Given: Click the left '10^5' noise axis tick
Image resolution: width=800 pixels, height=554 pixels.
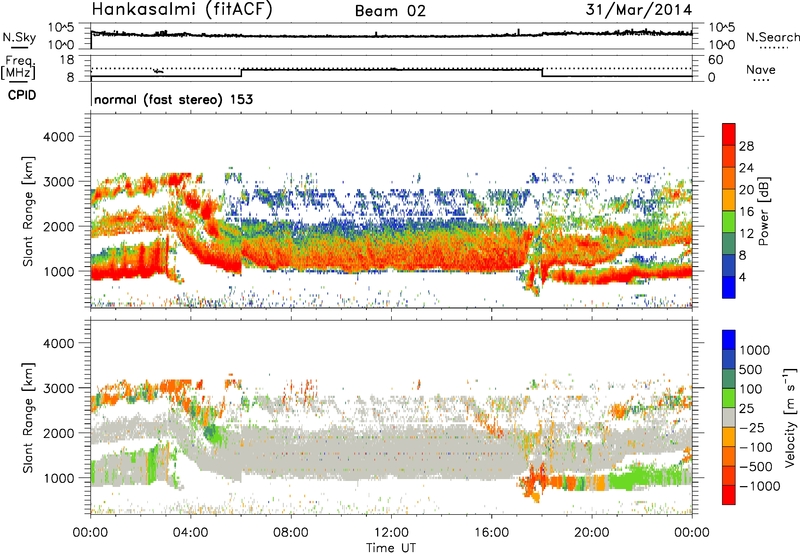Looking at the screenshot, I should pyautogui.click(x=61, y=28).
